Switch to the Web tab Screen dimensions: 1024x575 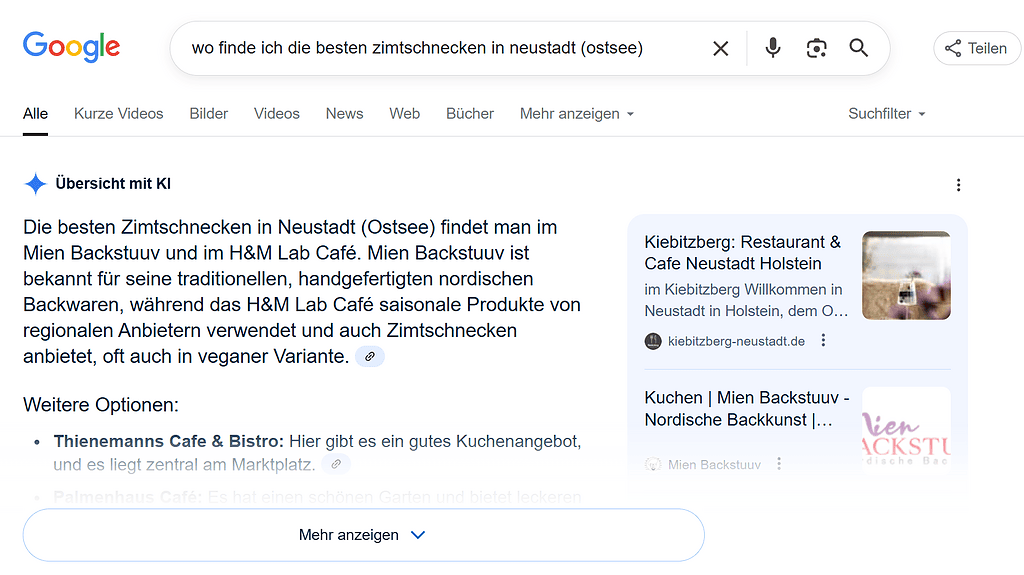click(404, 114)
